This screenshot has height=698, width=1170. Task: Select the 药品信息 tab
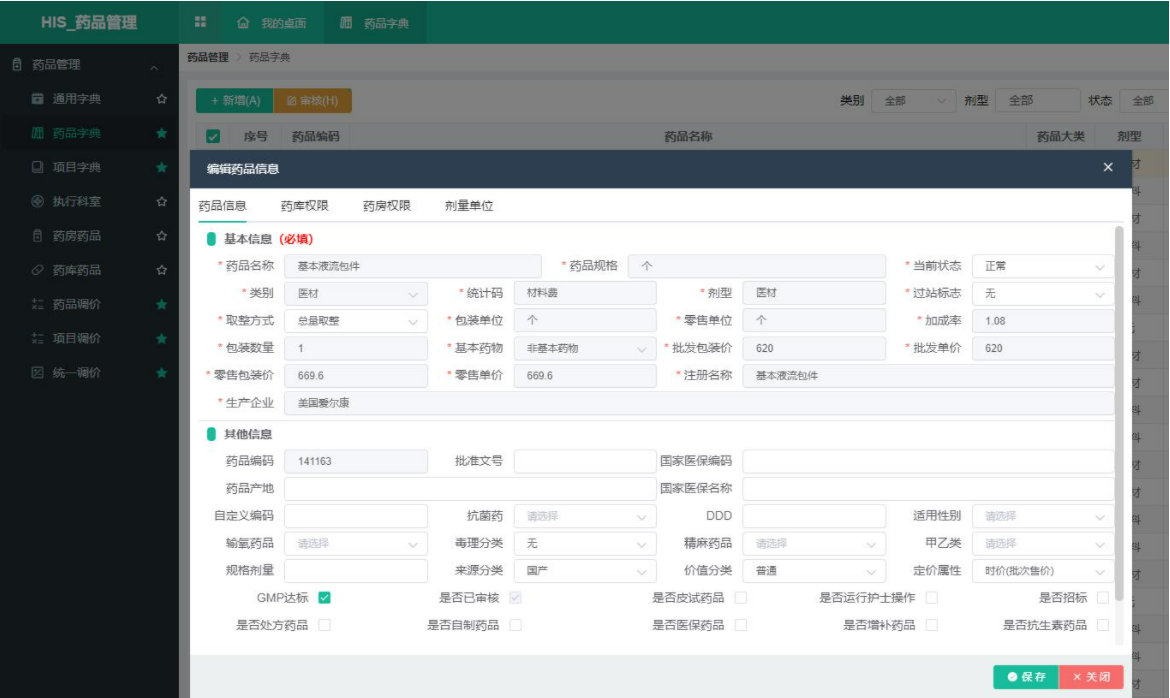coord(222,205)
